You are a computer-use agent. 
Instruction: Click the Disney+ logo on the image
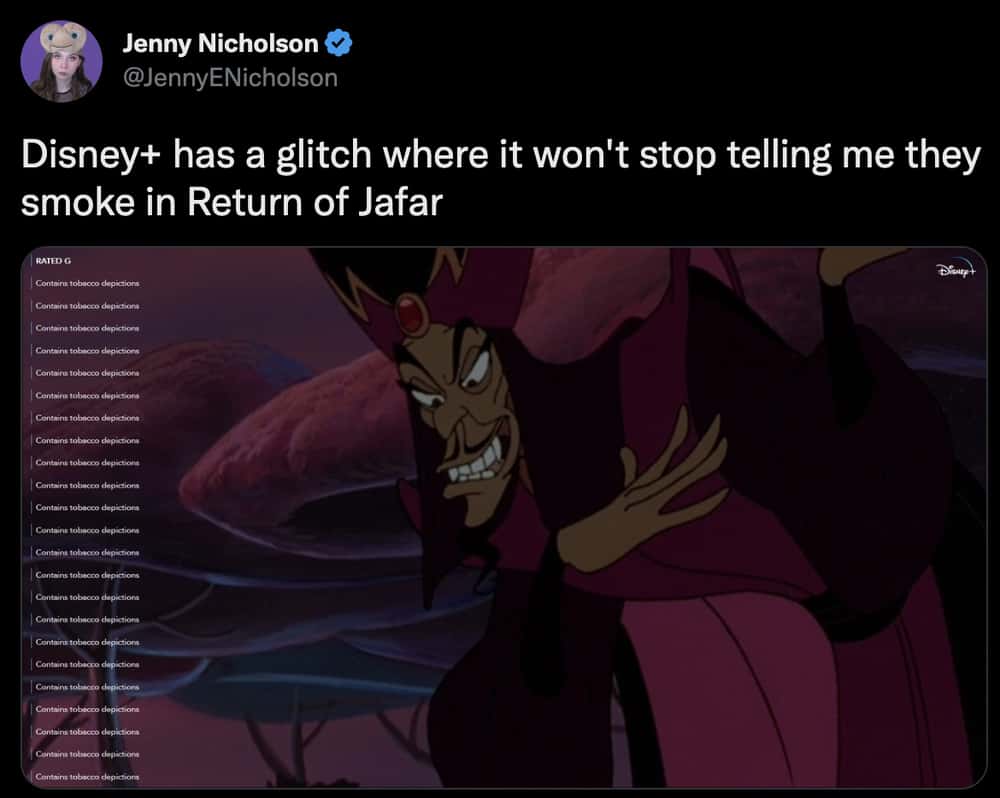tap(957, 270)
